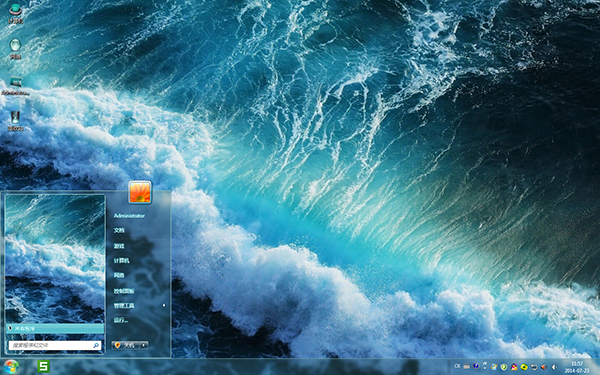Open the 网络 desktop icon
The image size is (600, 375).
(x=15, y=49)
